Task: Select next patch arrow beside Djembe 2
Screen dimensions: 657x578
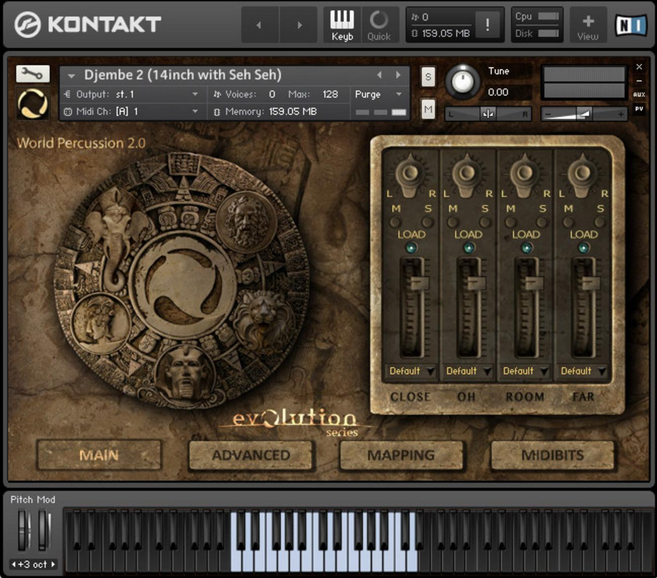Action: (398, 75)
